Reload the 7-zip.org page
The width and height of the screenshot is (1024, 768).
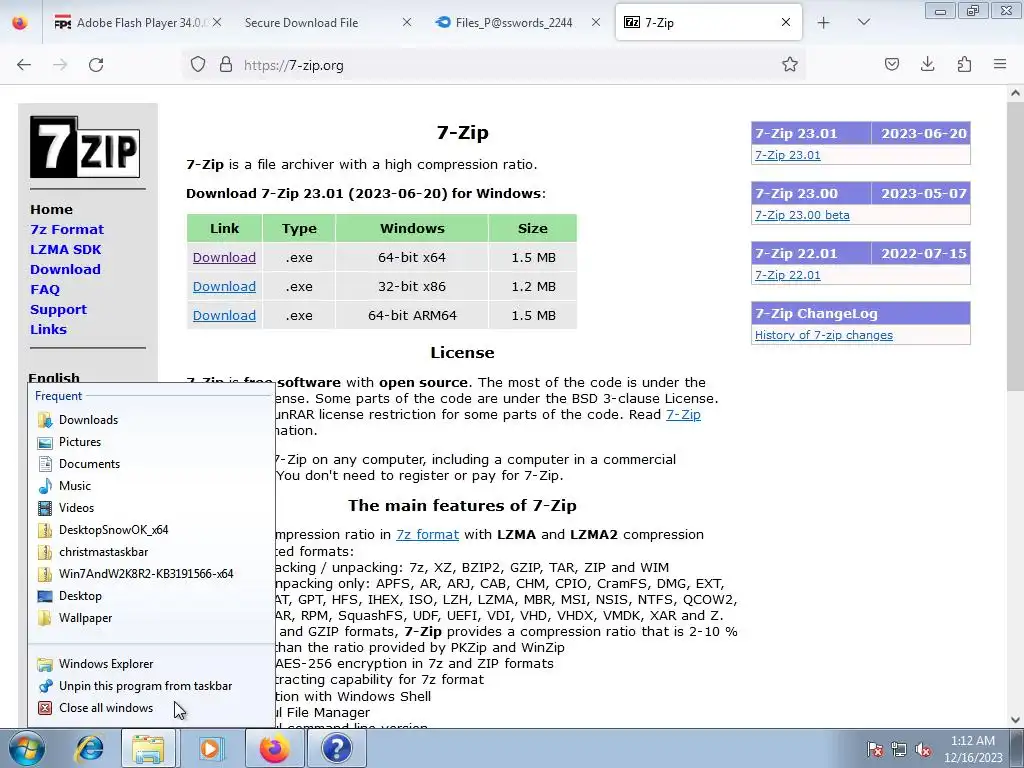96,65
